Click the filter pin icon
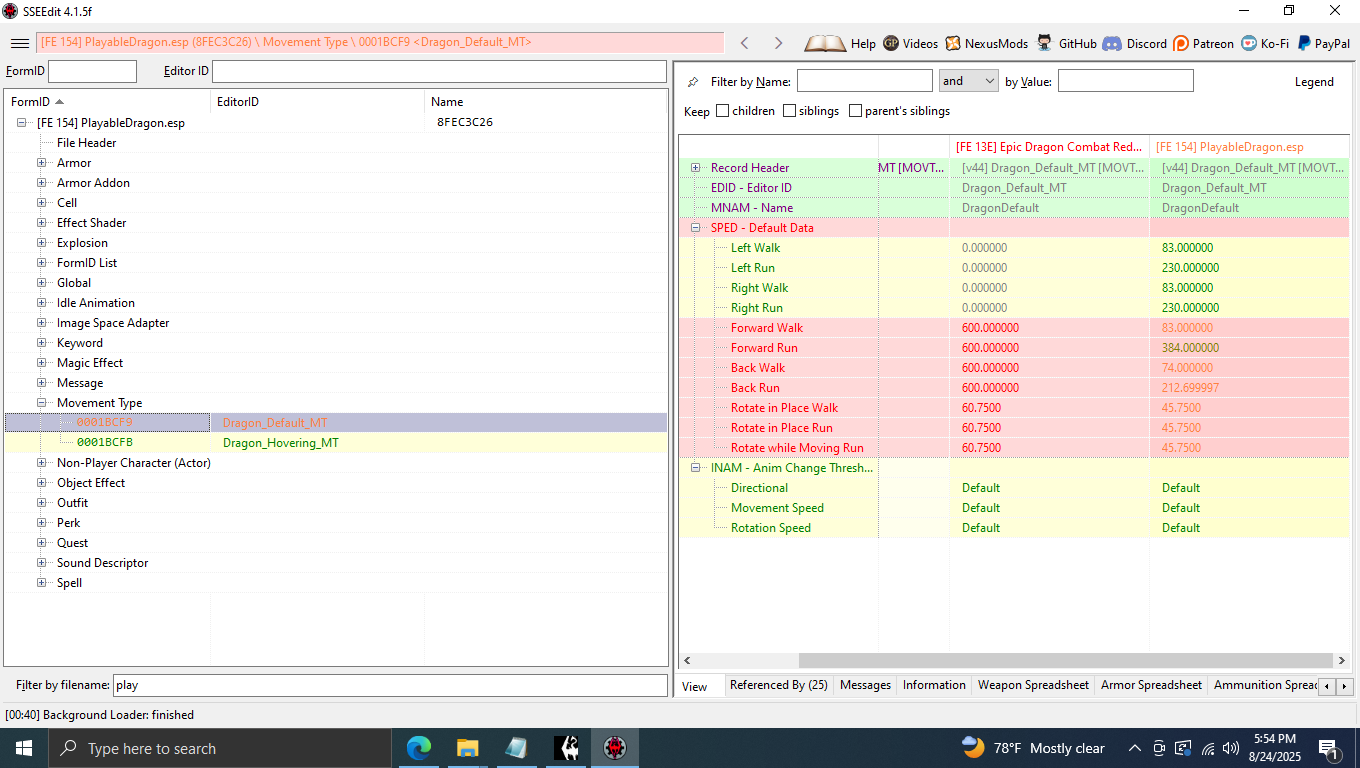Screen dimensions: 1360x768 [x=693, y=82]
